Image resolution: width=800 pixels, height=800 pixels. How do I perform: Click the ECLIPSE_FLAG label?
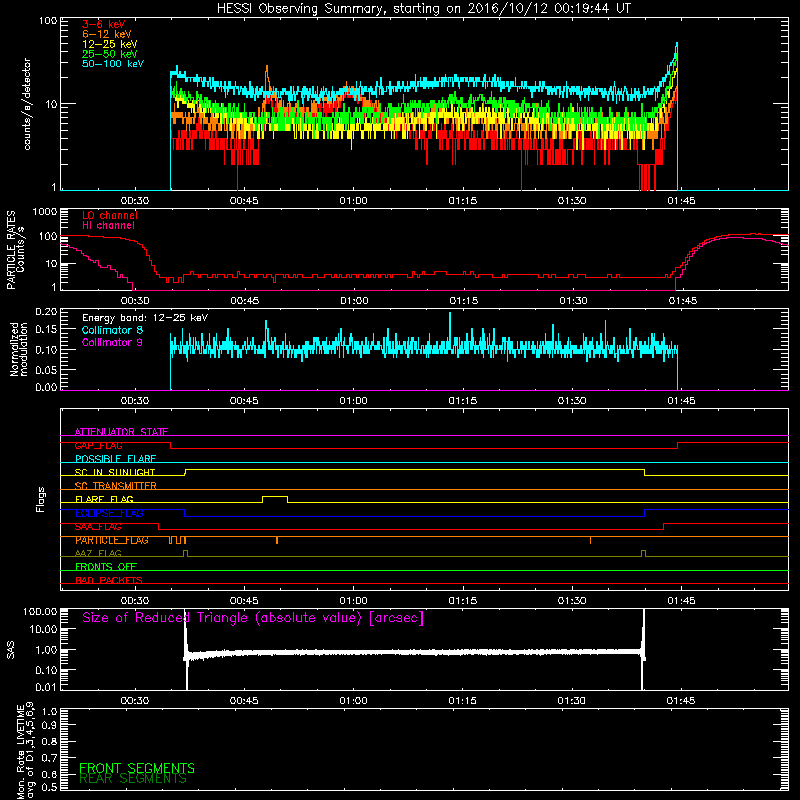coord(109,513)
